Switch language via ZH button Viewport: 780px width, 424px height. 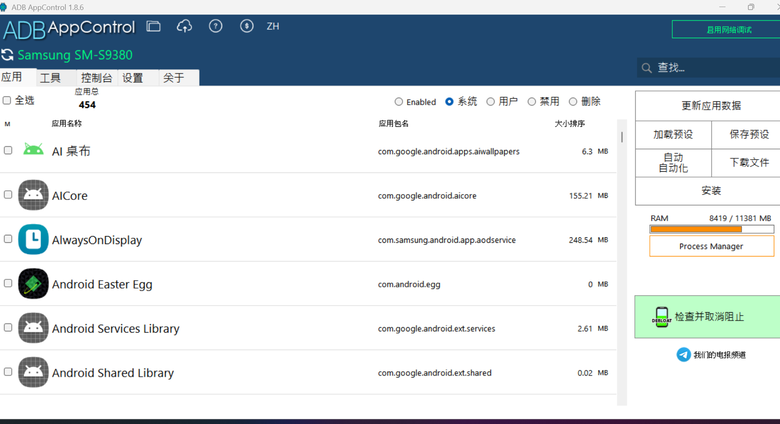pos(273,26)
